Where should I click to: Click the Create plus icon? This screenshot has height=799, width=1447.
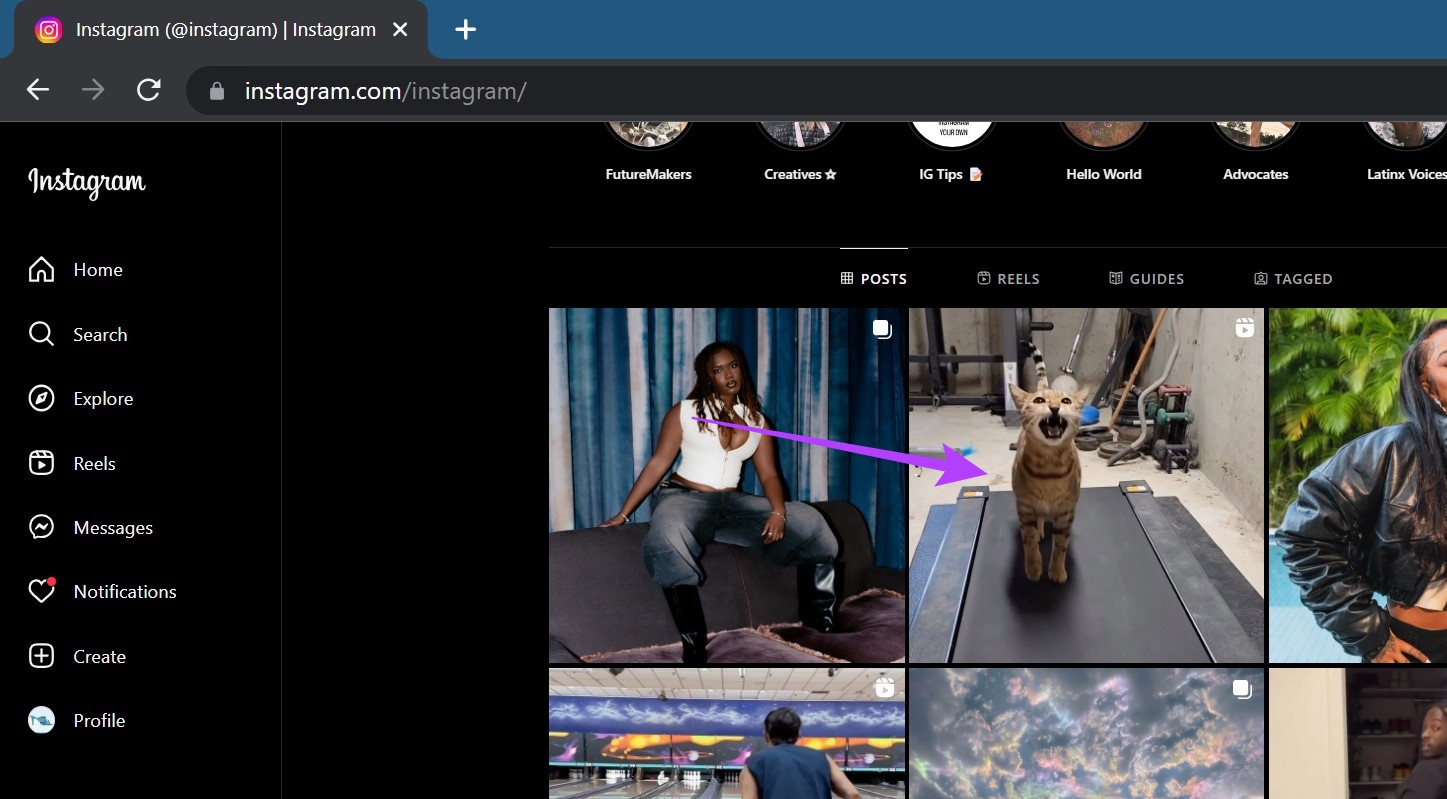(41, 656)
